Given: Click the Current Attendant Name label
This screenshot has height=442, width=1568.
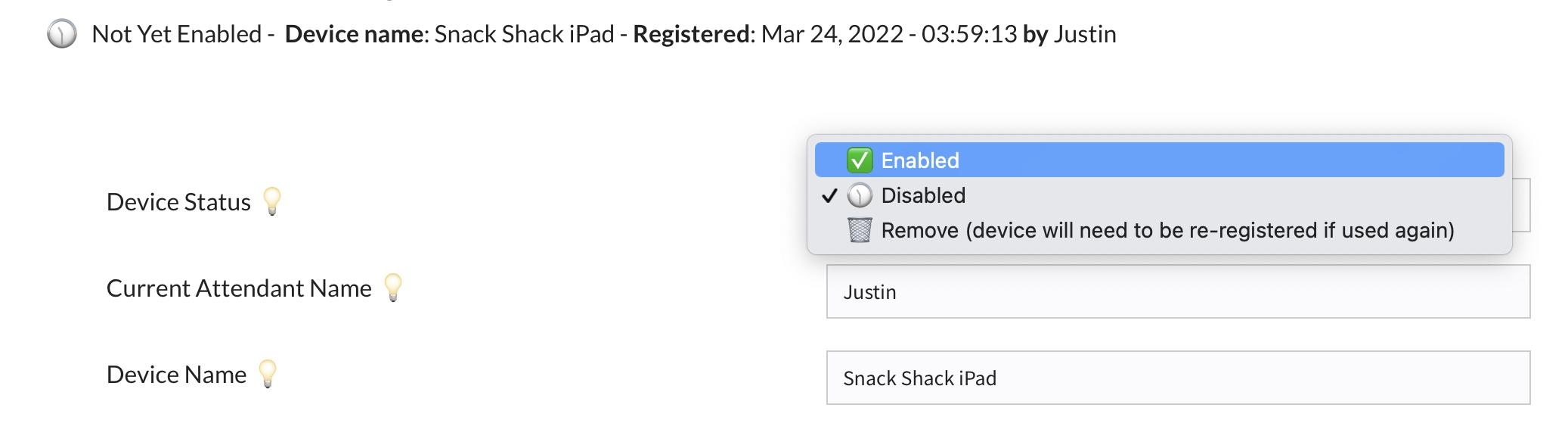Looking at the screenshot, I should coord(239,288).
